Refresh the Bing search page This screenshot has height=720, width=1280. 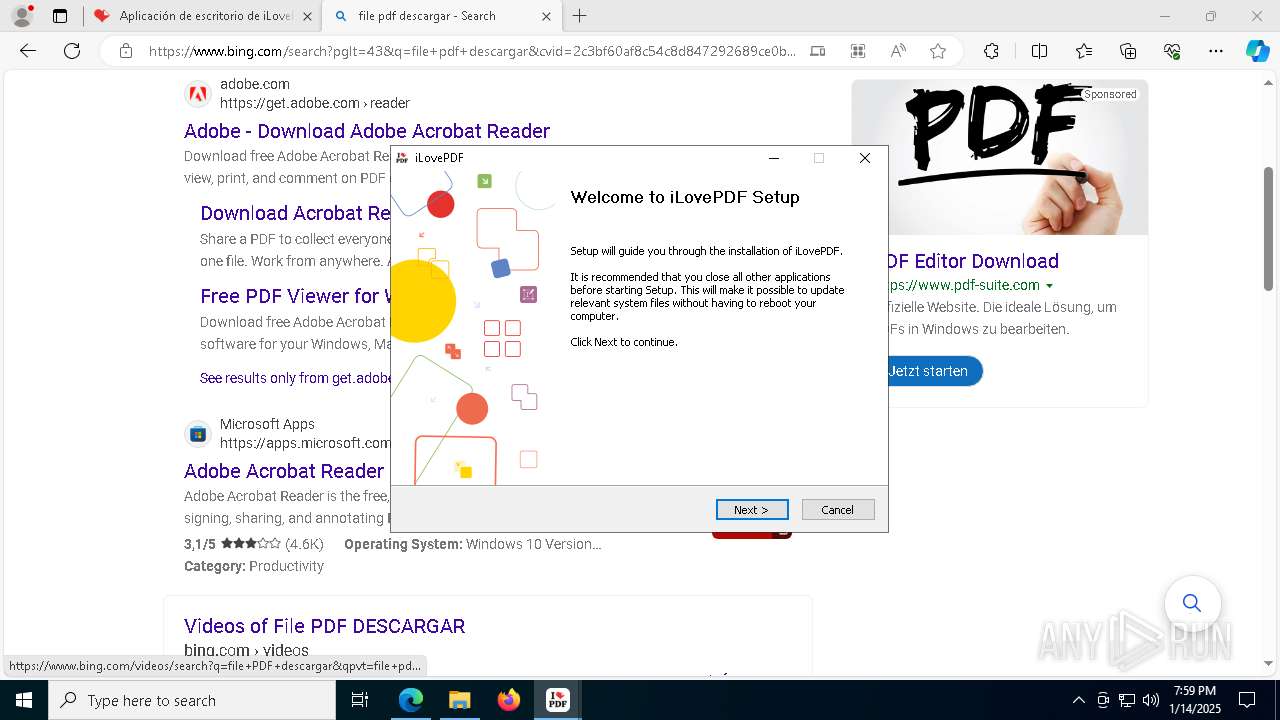pyautogui.click(x=72, y=51)
